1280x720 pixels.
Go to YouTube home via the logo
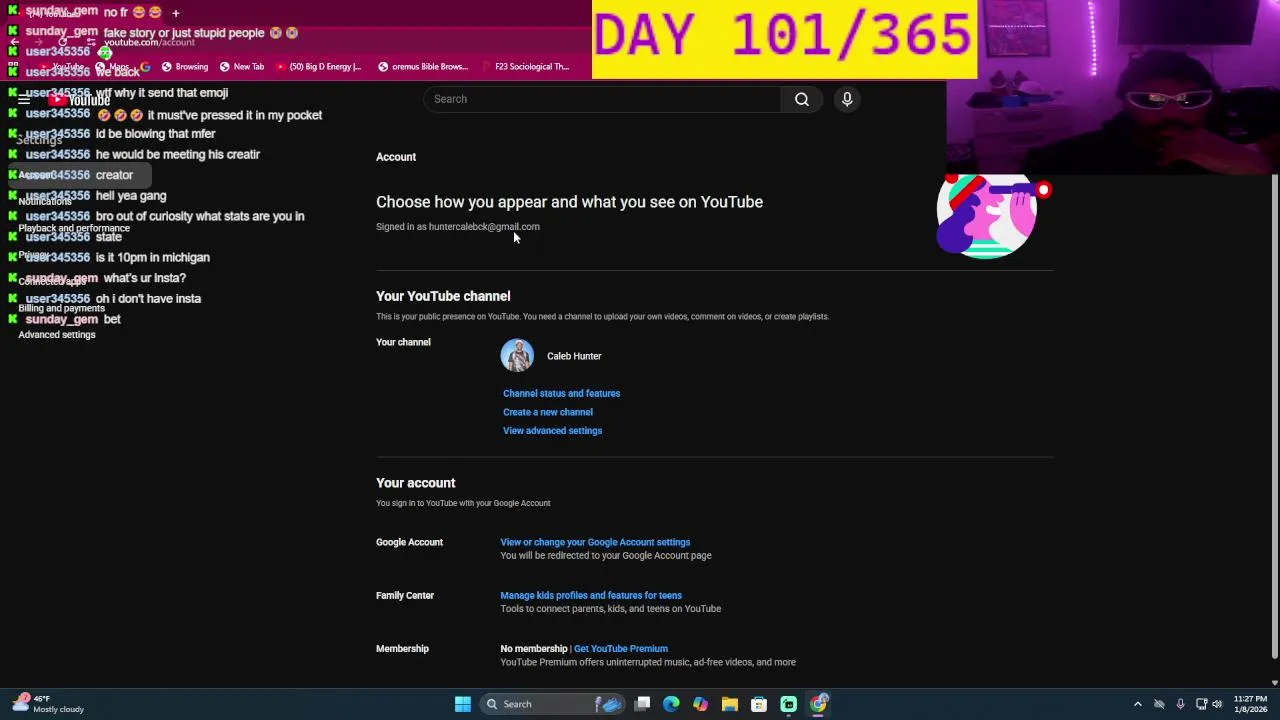[80, 100]
